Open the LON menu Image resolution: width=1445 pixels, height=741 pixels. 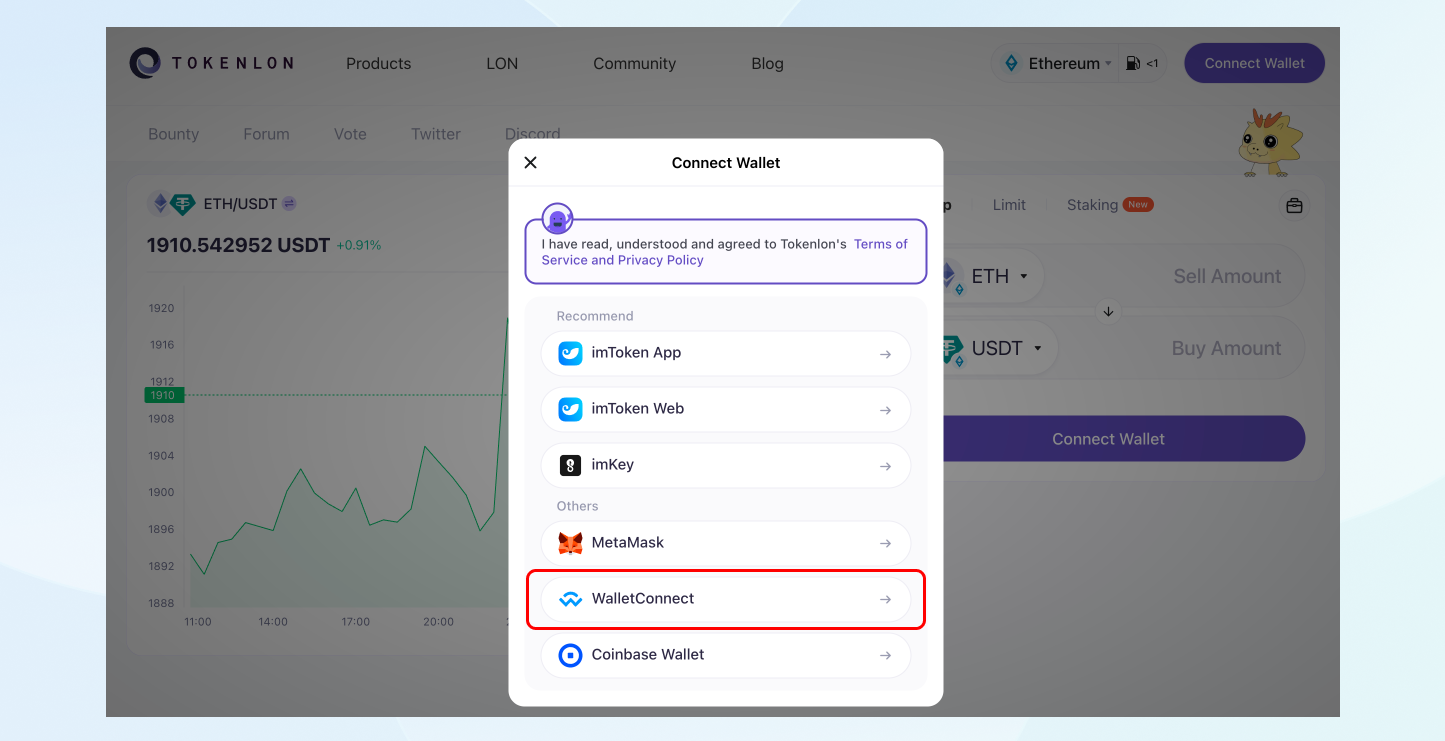502,63
